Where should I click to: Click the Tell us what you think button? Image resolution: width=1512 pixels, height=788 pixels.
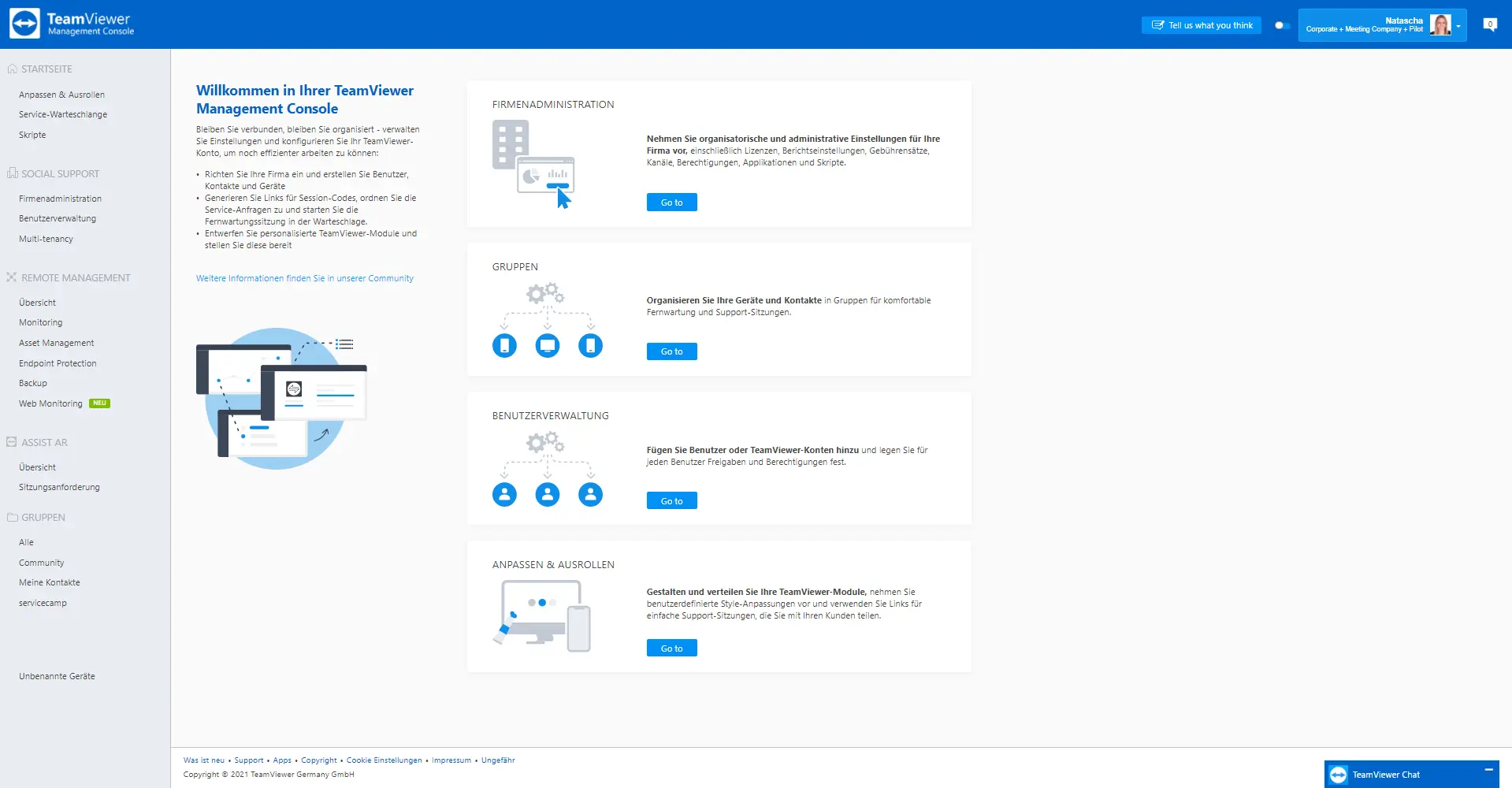pos(1202,25)
